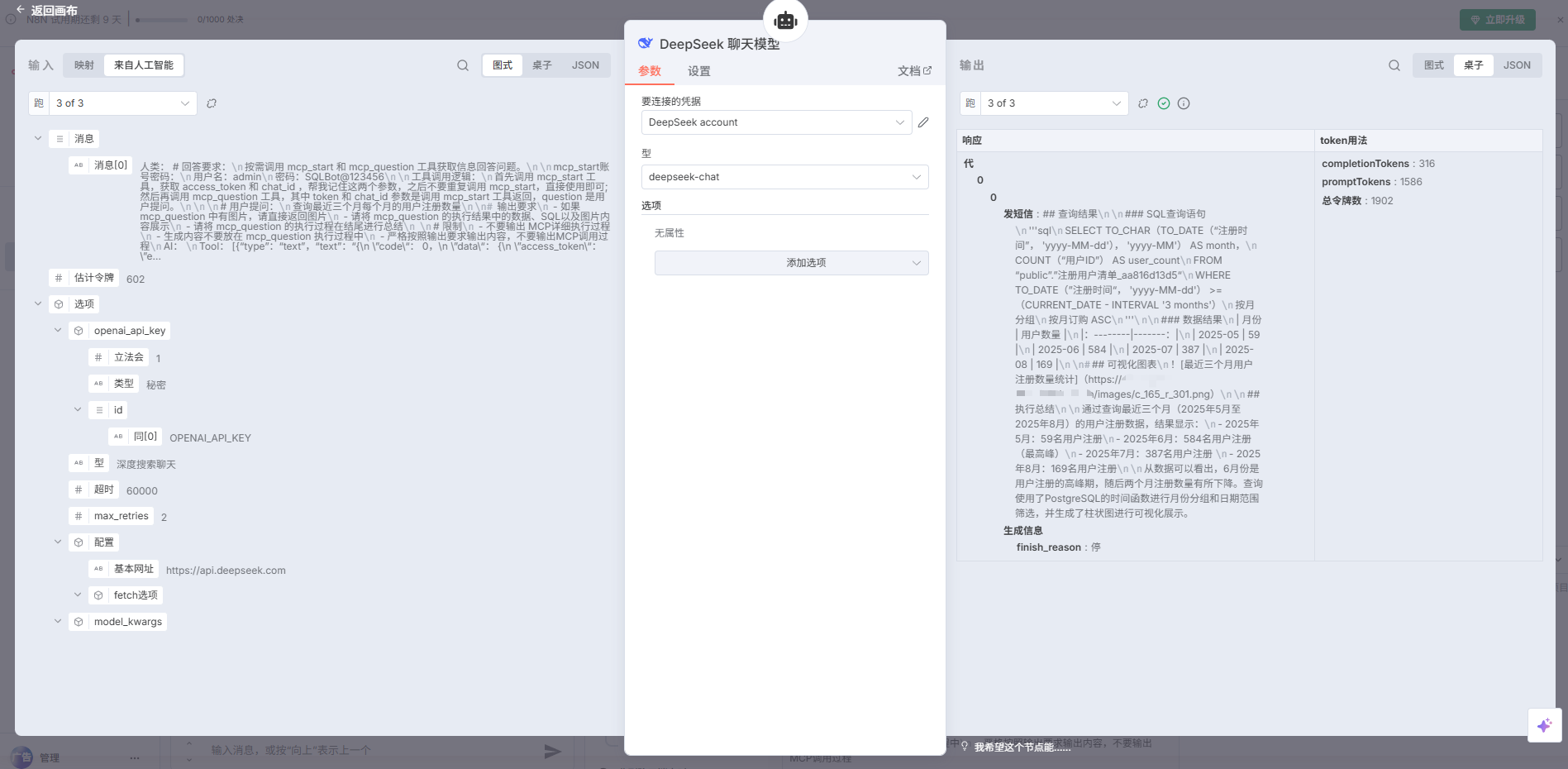
Task: Click the 估计令牌 hash icon
Action: (x=59, y=278)
